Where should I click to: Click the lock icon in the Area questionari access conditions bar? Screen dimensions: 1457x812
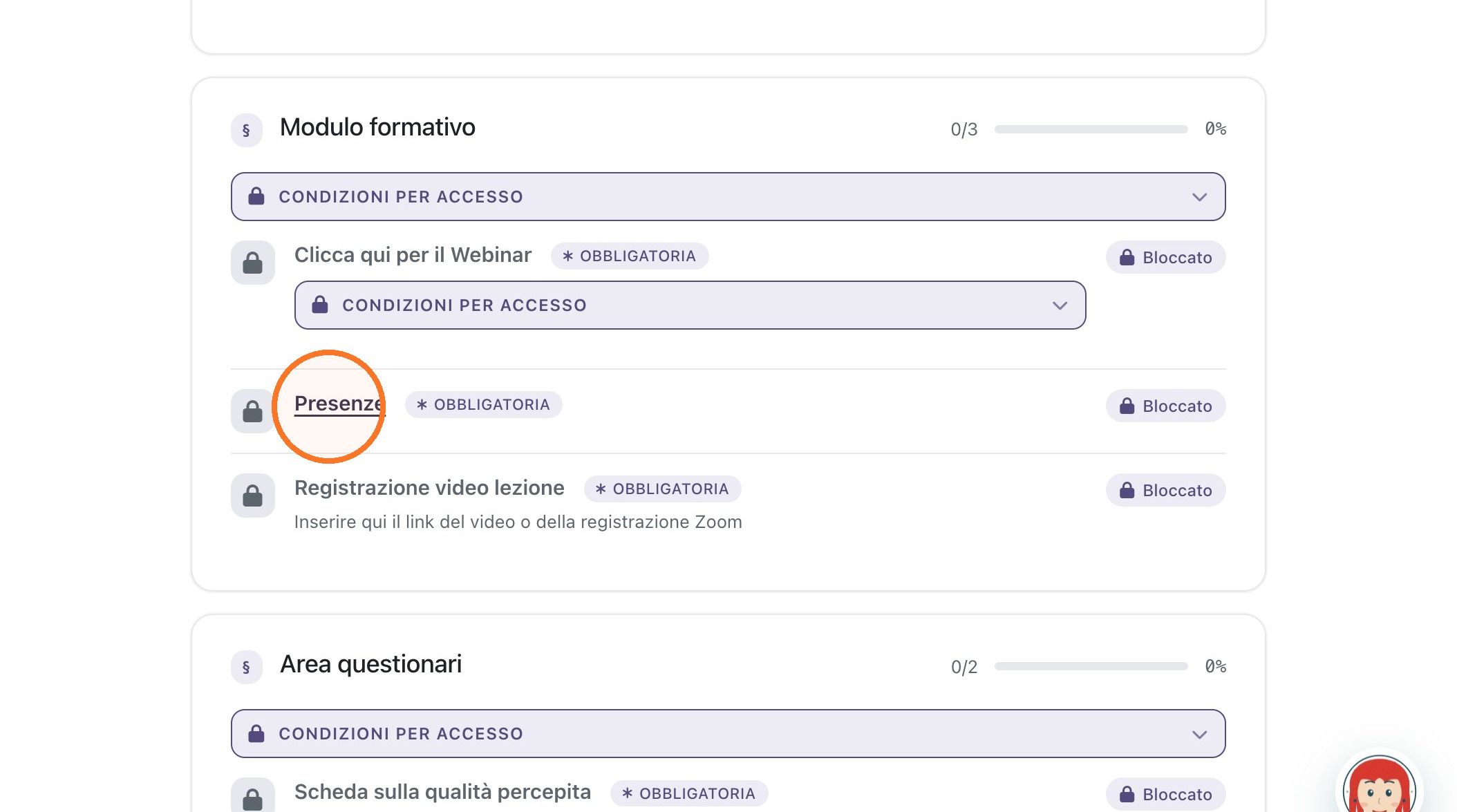tap(256, 733)
